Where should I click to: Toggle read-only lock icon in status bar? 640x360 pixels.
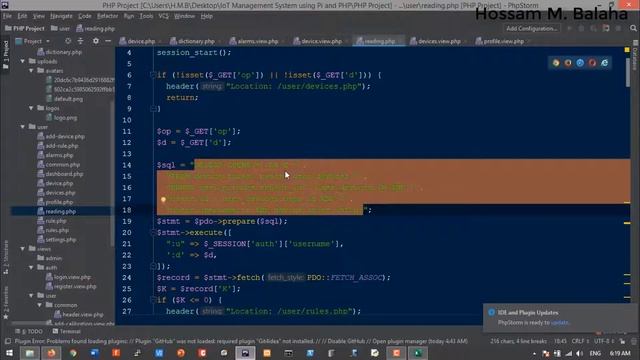(622, 341)
